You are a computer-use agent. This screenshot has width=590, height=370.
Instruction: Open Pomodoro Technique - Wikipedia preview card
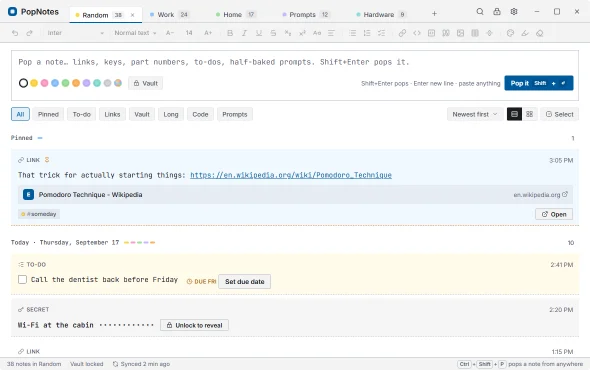click(295, 195)
